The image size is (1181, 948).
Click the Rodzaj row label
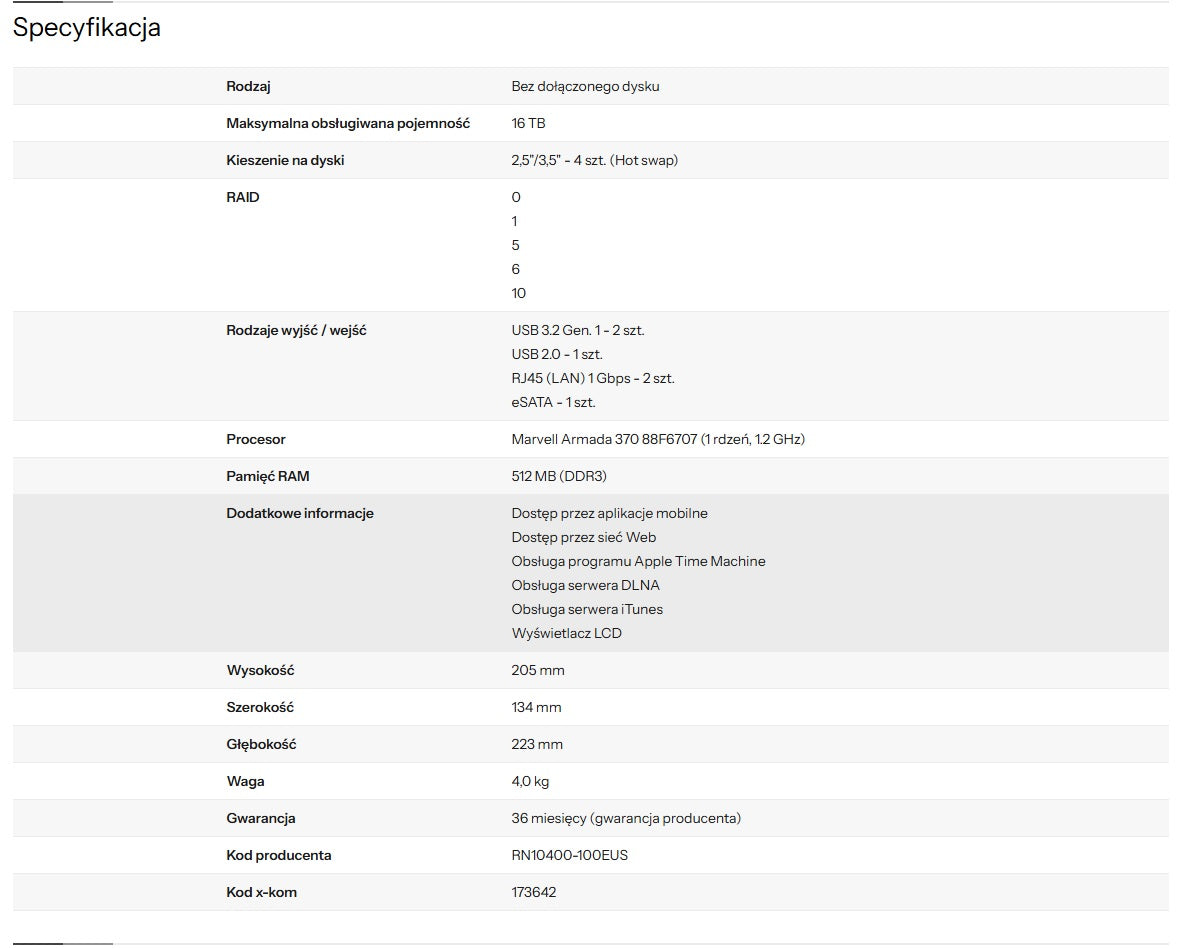(248, 86)
